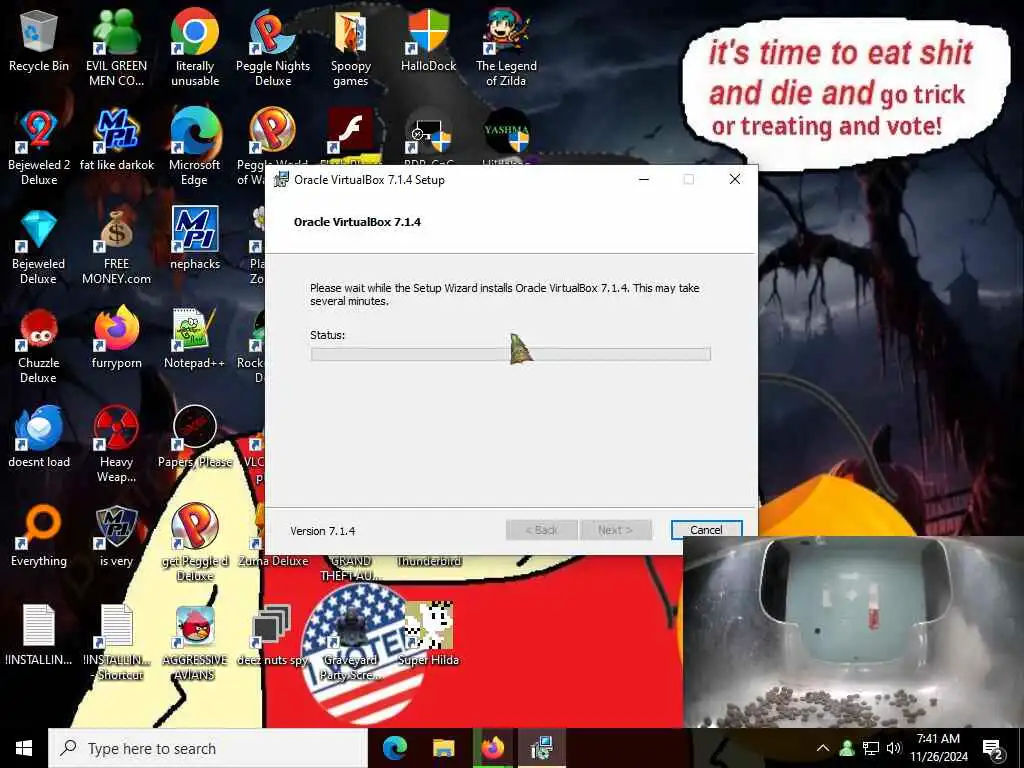1024x768 pixels.
Task: Close the Oracle VirtualBox 7.1.4 Setup window
Action: (x=735, y=180)
